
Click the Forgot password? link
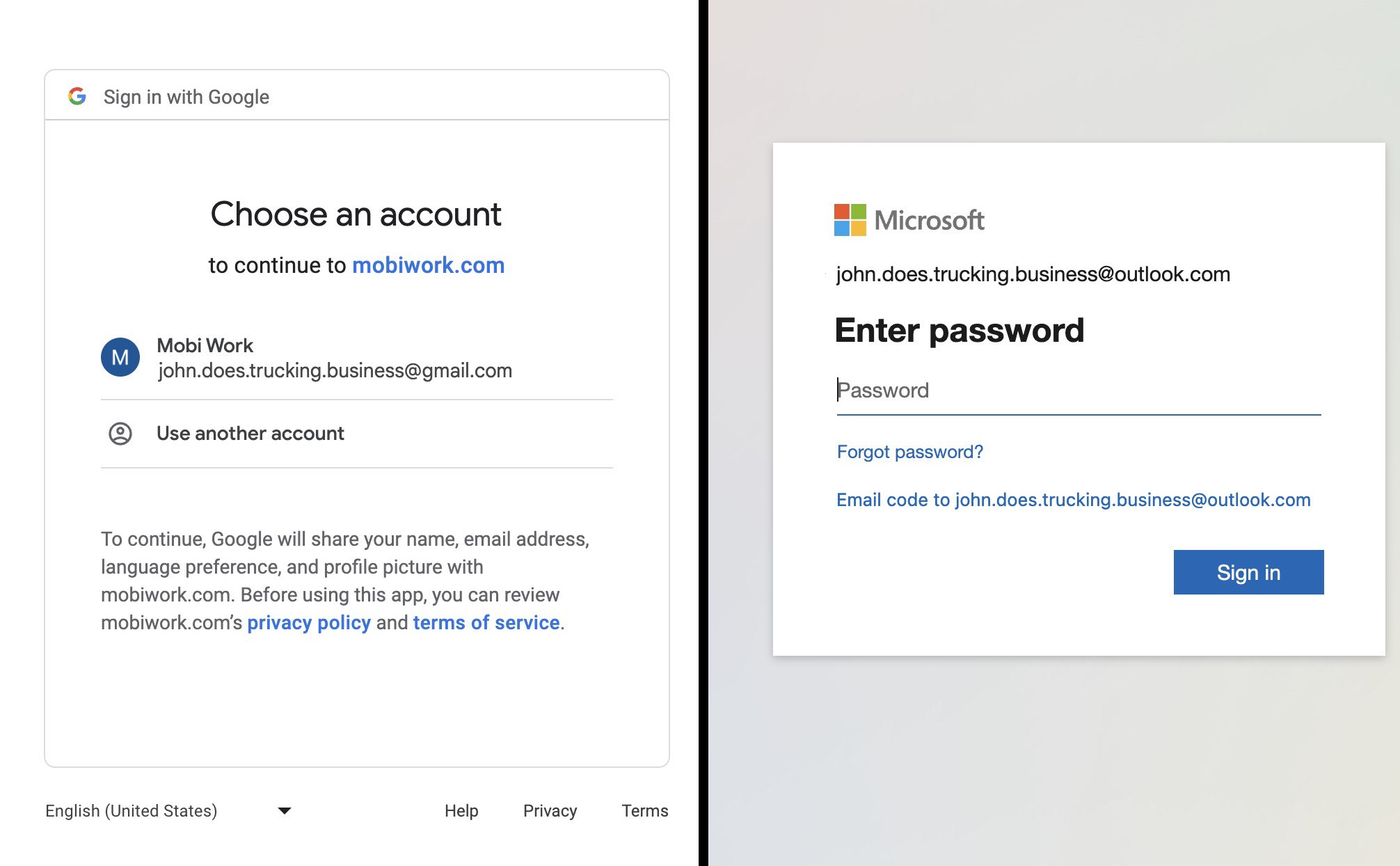tap(909, 452)
